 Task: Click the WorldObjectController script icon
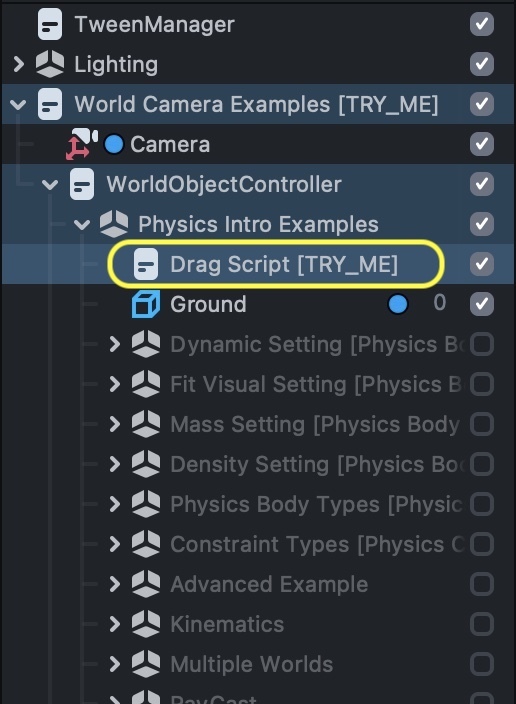[82, 184]
